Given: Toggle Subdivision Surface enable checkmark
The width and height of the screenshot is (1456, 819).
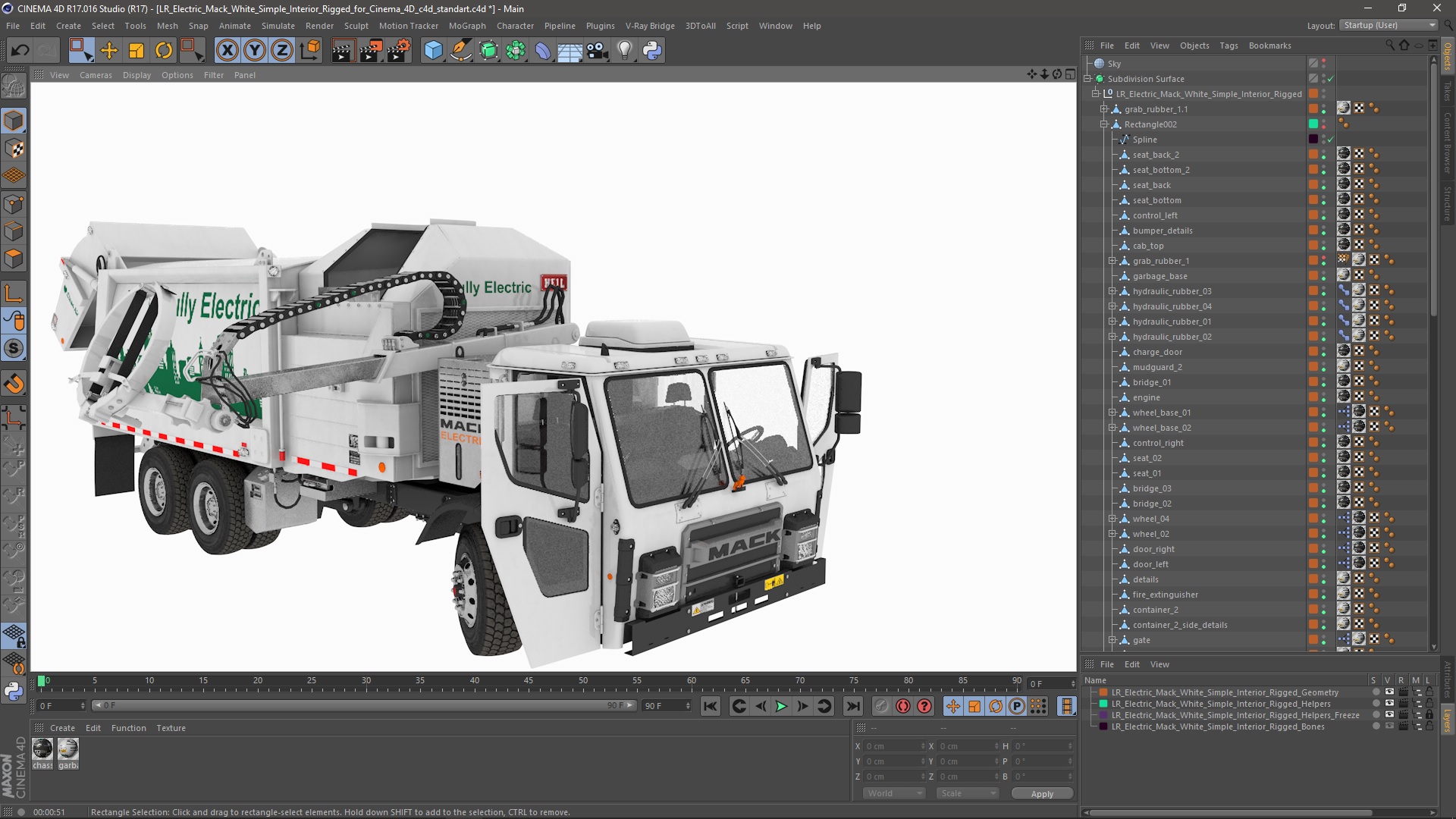Looking at the screenshot, I should (x=1331, y=79).
